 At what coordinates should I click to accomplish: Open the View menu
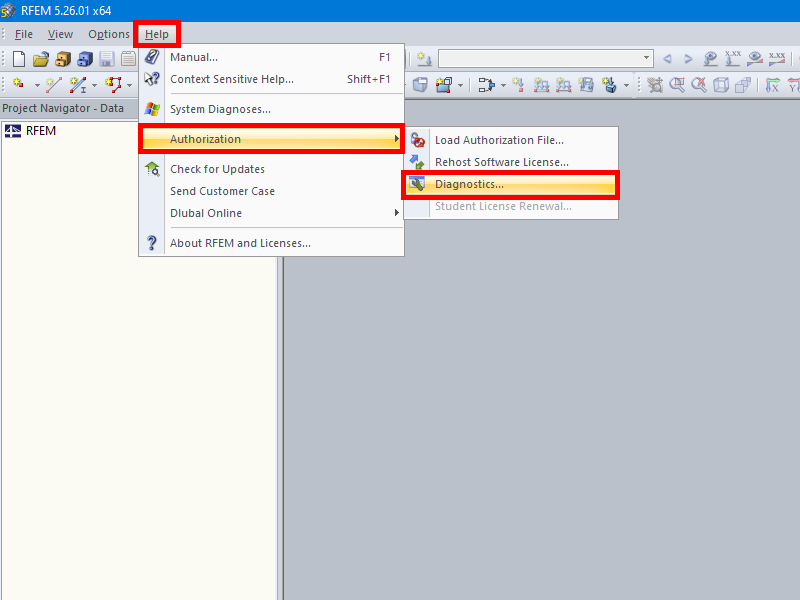[60, 34]
